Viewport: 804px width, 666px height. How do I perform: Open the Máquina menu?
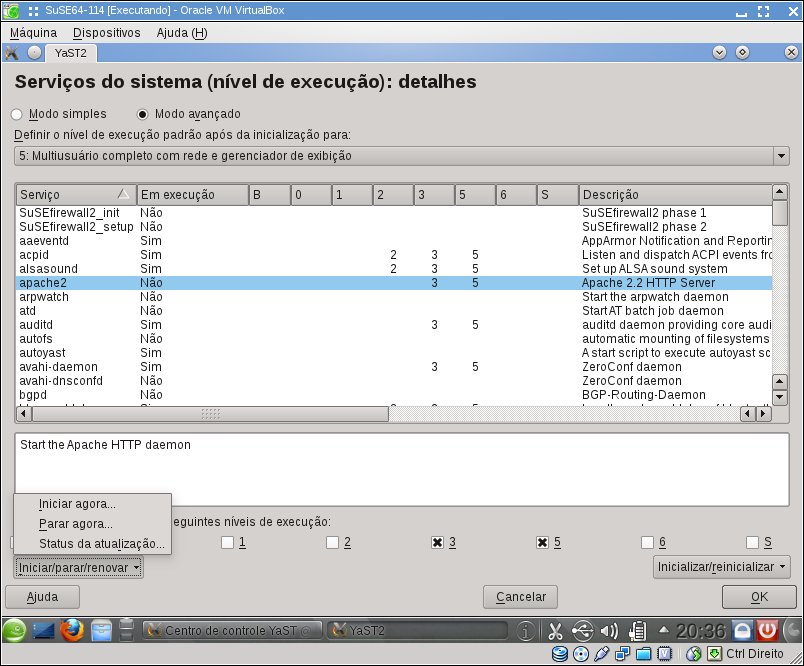pos(33,33)
